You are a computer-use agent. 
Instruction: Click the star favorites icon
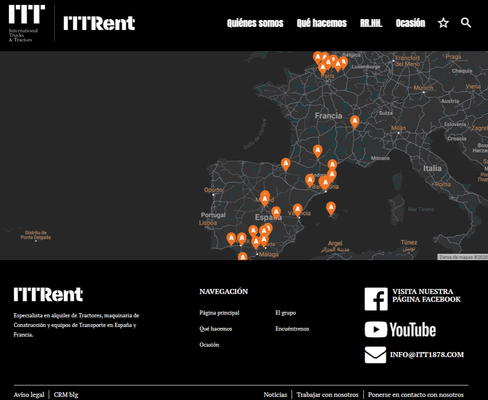[443, 23]
